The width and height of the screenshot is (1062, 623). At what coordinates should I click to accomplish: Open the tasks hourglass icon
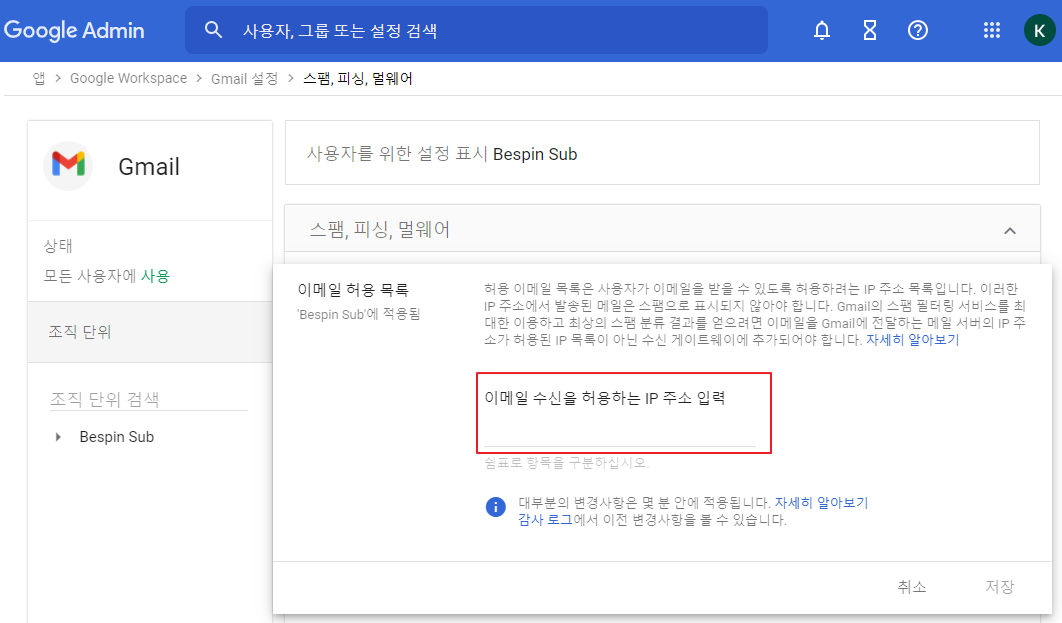(x=870, y=30)
